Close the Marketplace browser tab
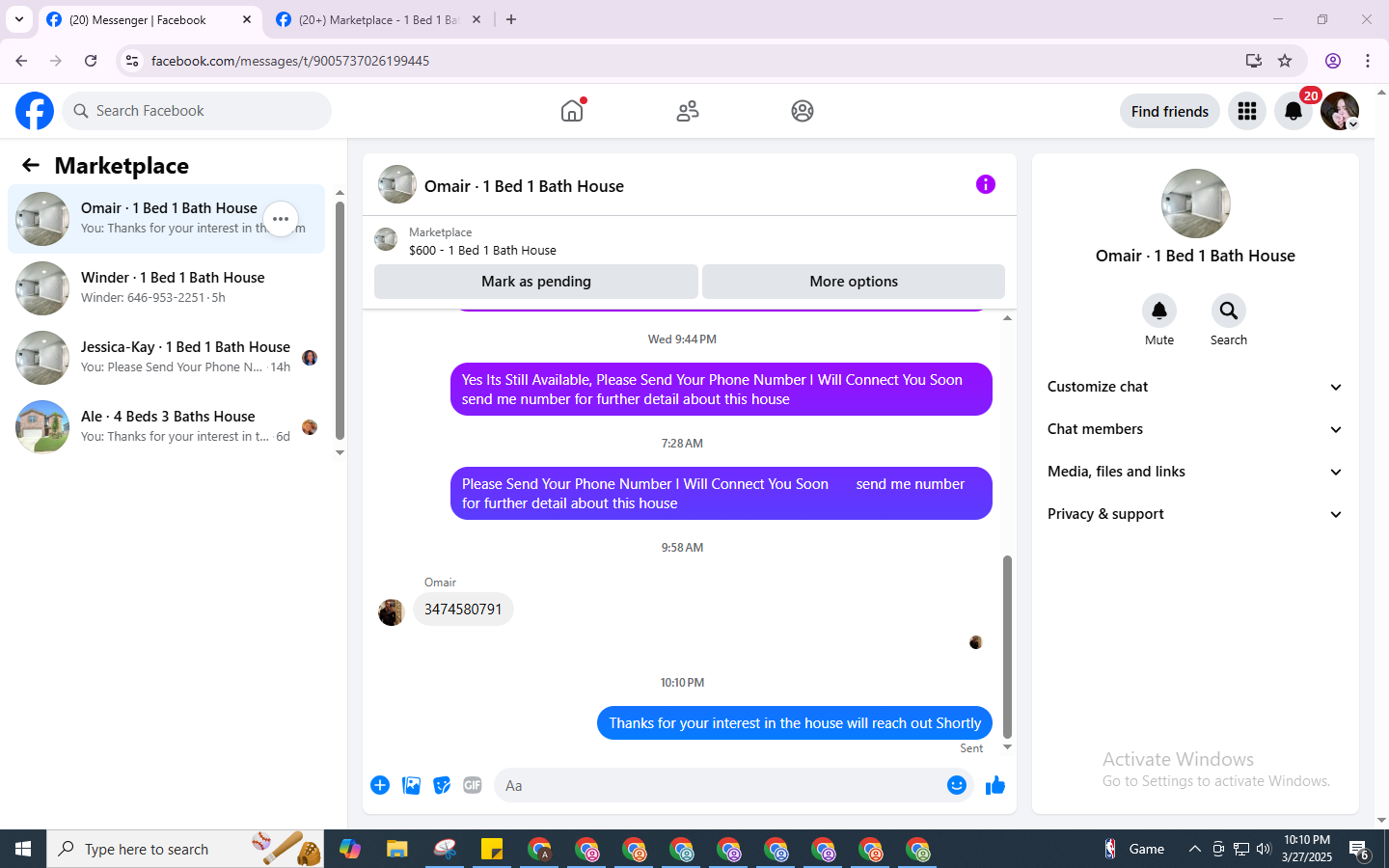 (x=477, y=19)
